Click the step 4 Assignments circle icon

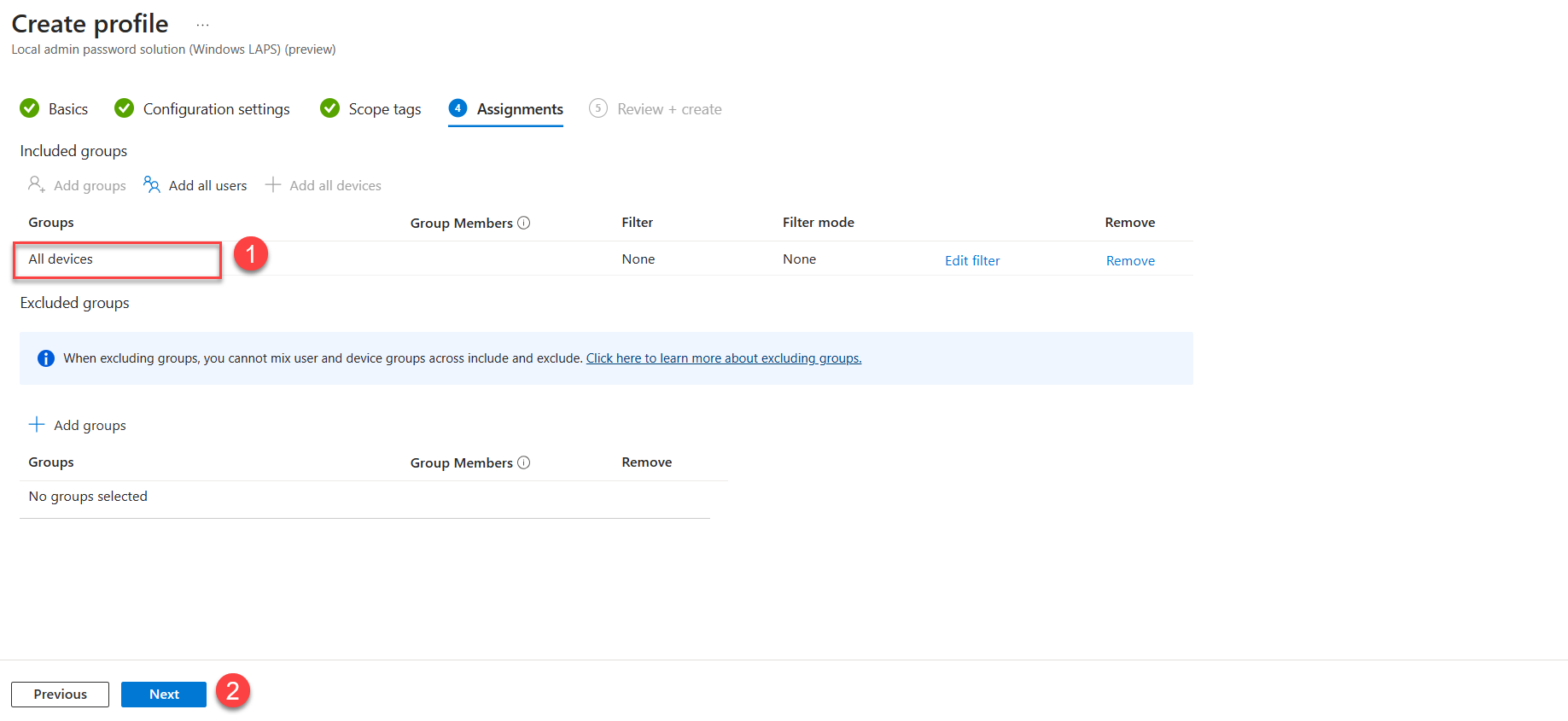(x=458, y=108)
